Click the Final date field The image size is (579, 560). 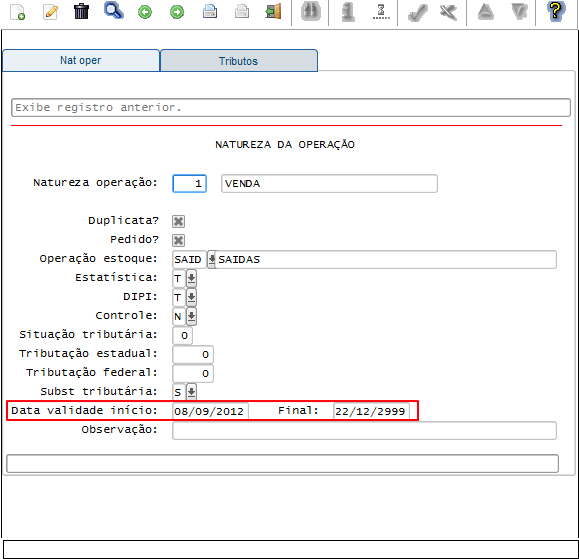point(371,411)
